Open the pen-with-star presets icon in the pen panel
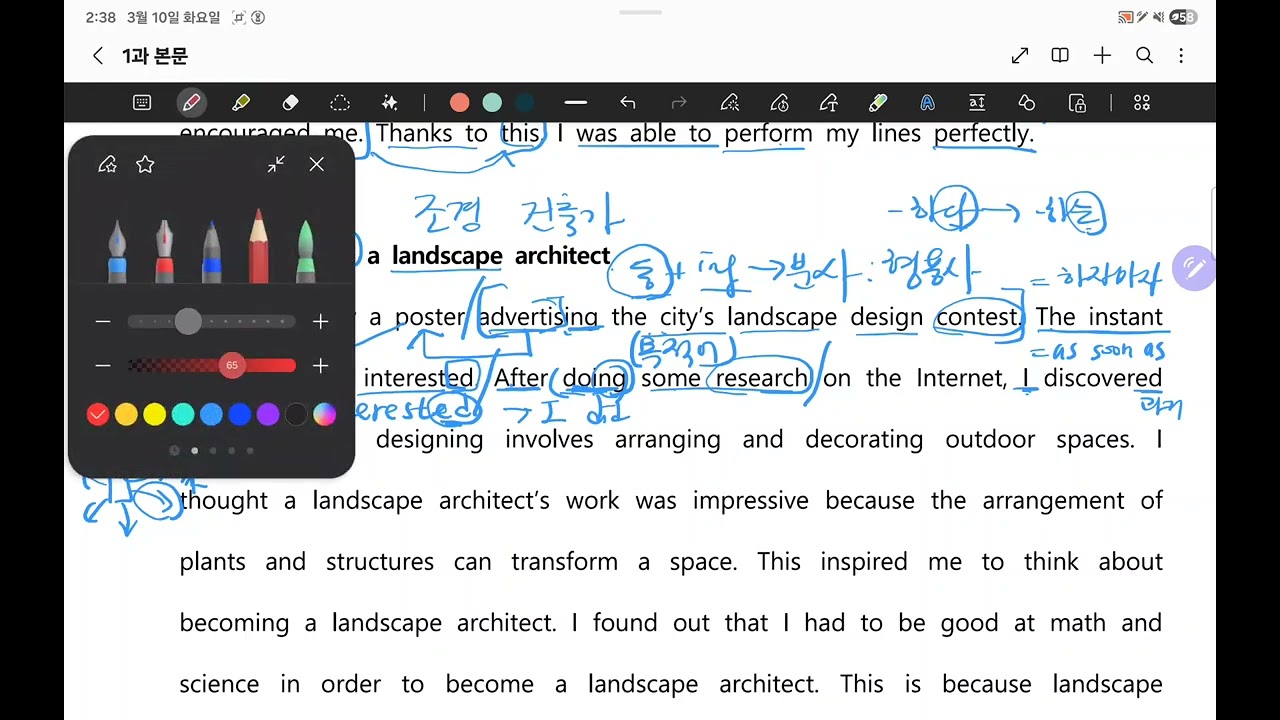 (x=108, y=164)
